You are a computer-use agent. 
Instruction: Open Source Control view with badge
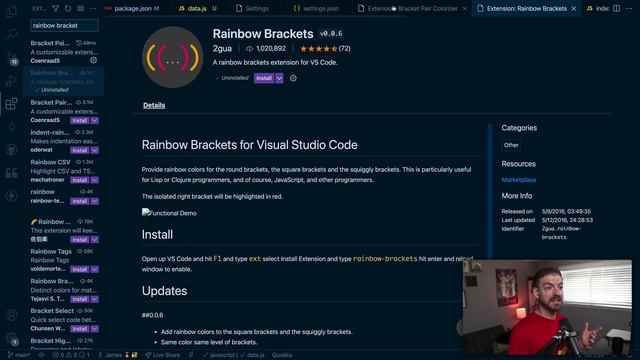pyautogui.click(x=11, y=58)
